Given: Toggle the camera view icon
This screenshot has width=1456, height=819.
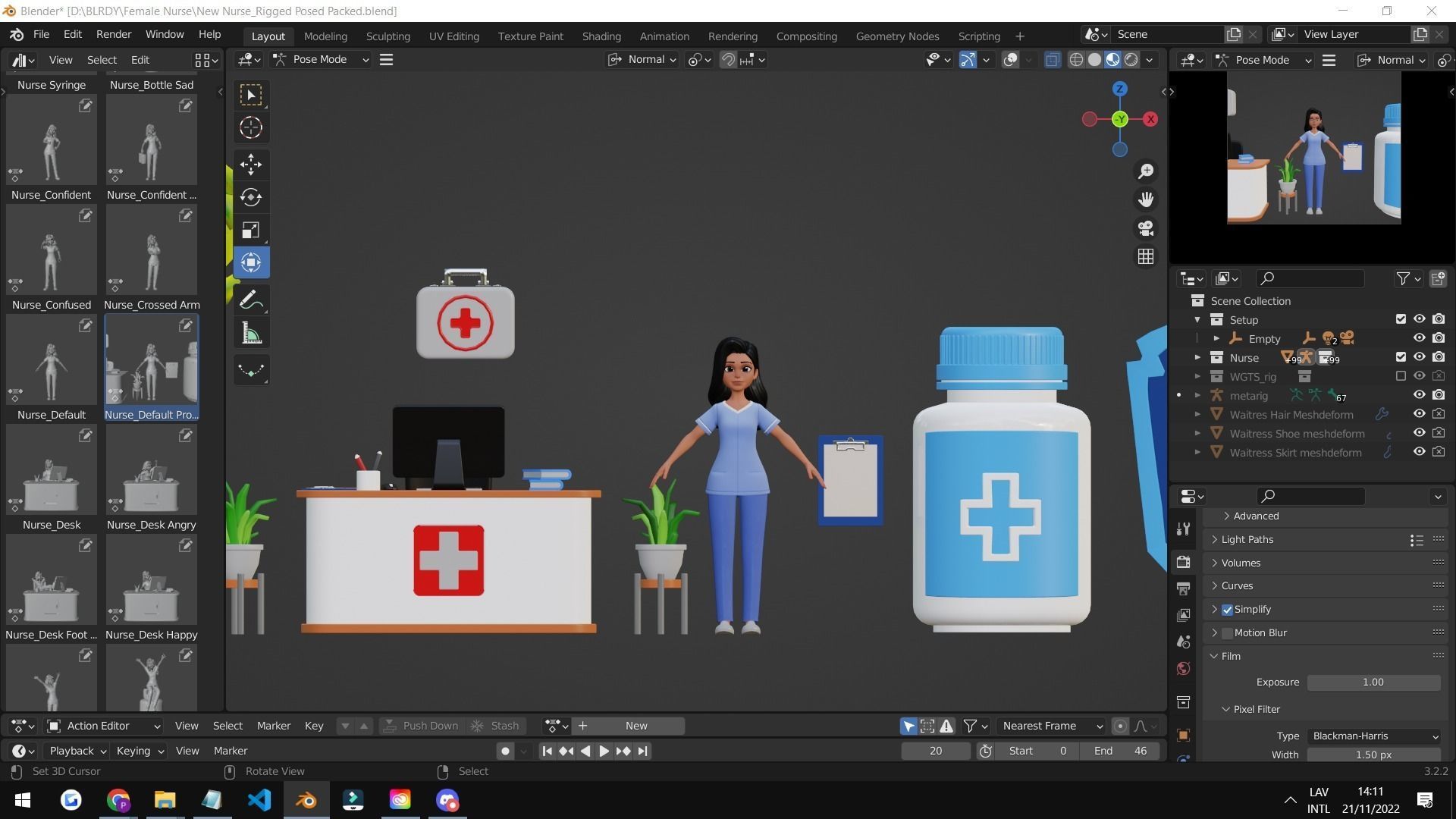Looking at the screenshot, I should pos(1146,228).
